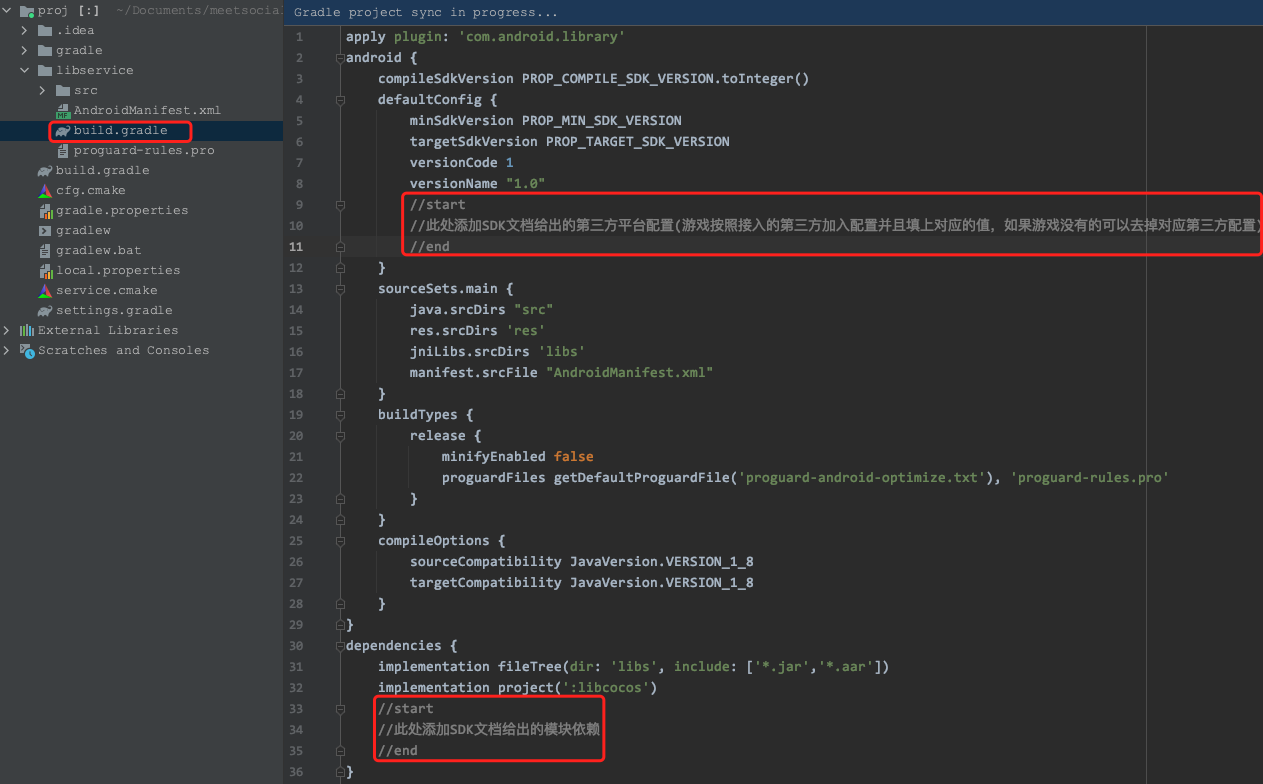
Task: Click the 'minifyEnabled false' line
Action: coord(518,457)
